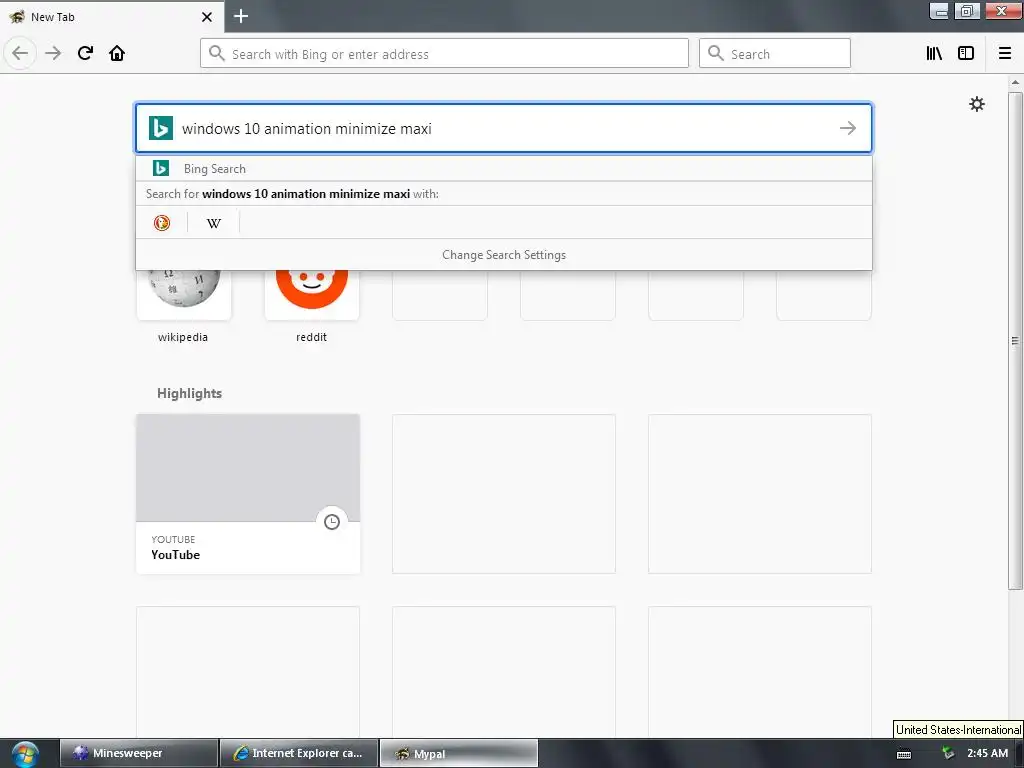
Task: Click the Highlights section heading
Action: [189, 393]
